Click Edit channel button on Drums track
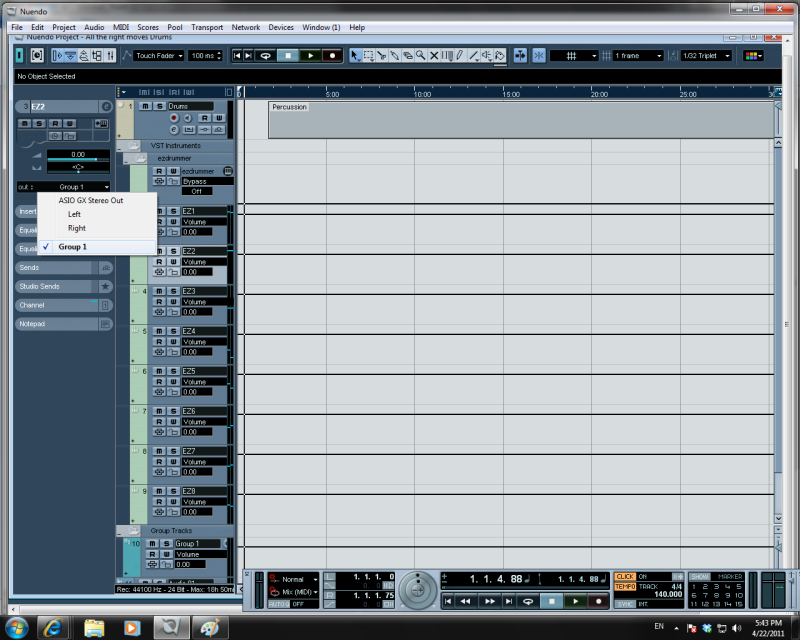This screenshot has height=640, width=800. [x=174, y=130]
